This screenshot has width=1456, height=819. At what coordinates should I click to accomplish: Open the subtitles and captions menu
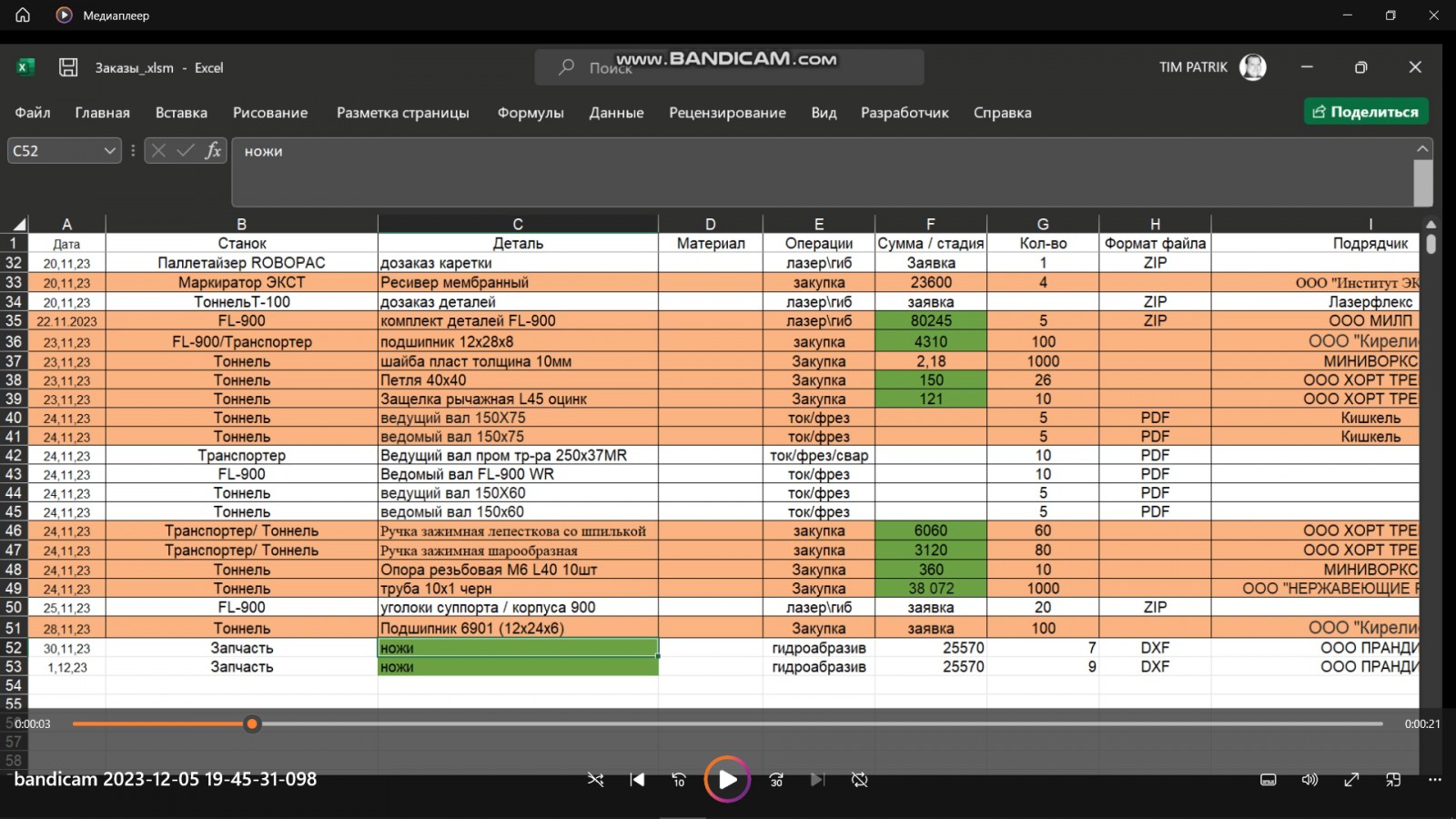tap(1268, 780)
